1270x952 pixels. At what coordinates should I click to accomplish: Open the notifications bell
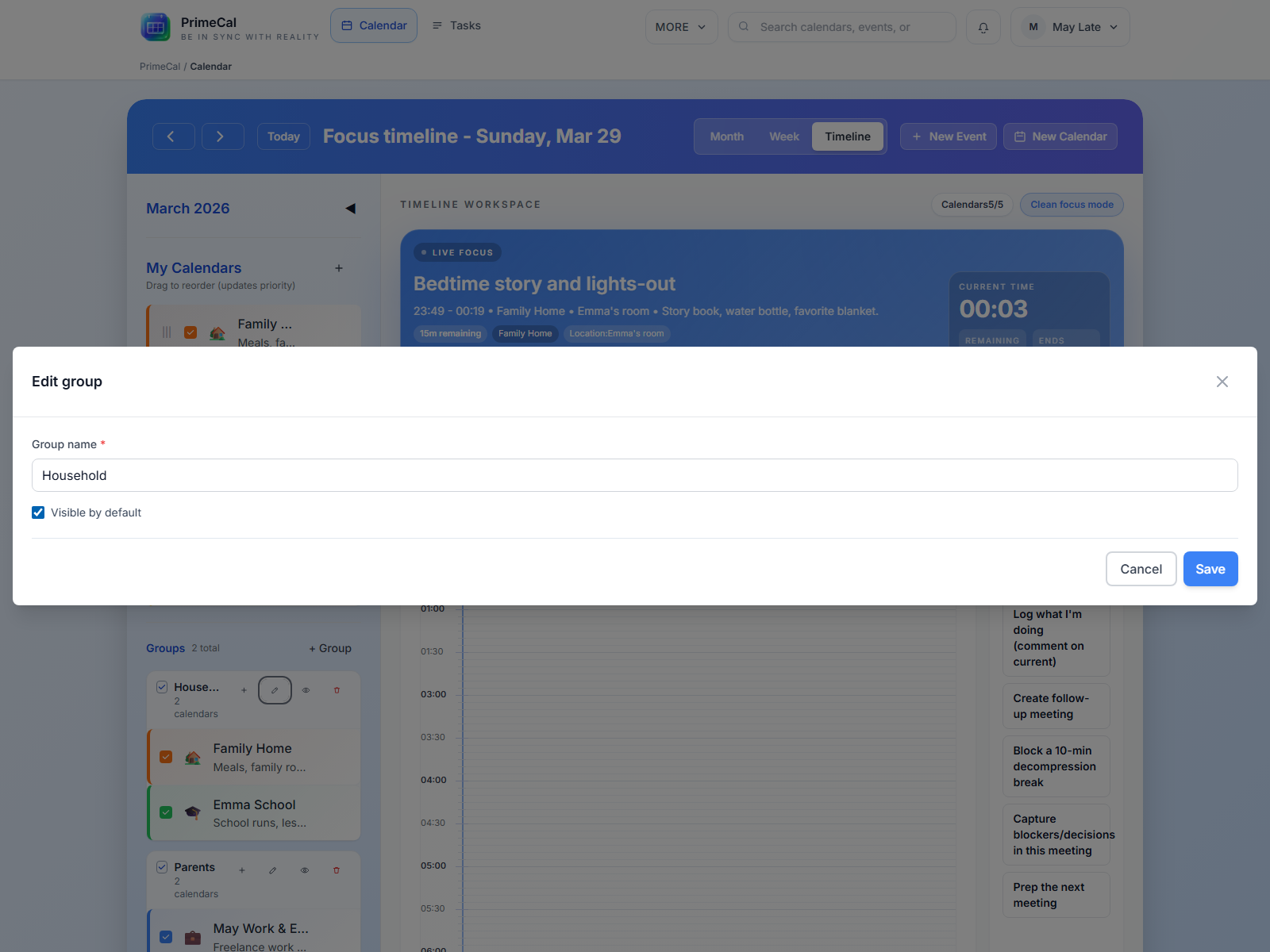coord(983,26)
